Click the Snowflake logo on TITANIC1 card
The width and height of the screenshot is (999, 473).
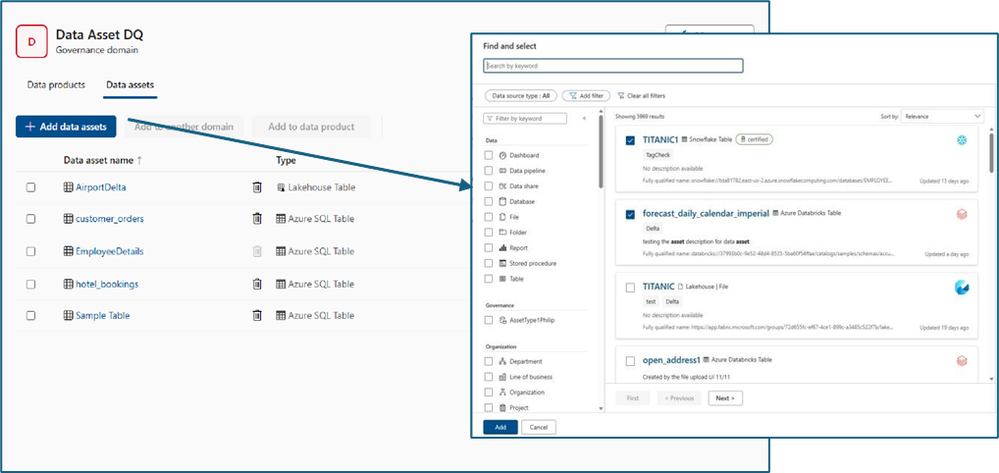click(961, 140)
